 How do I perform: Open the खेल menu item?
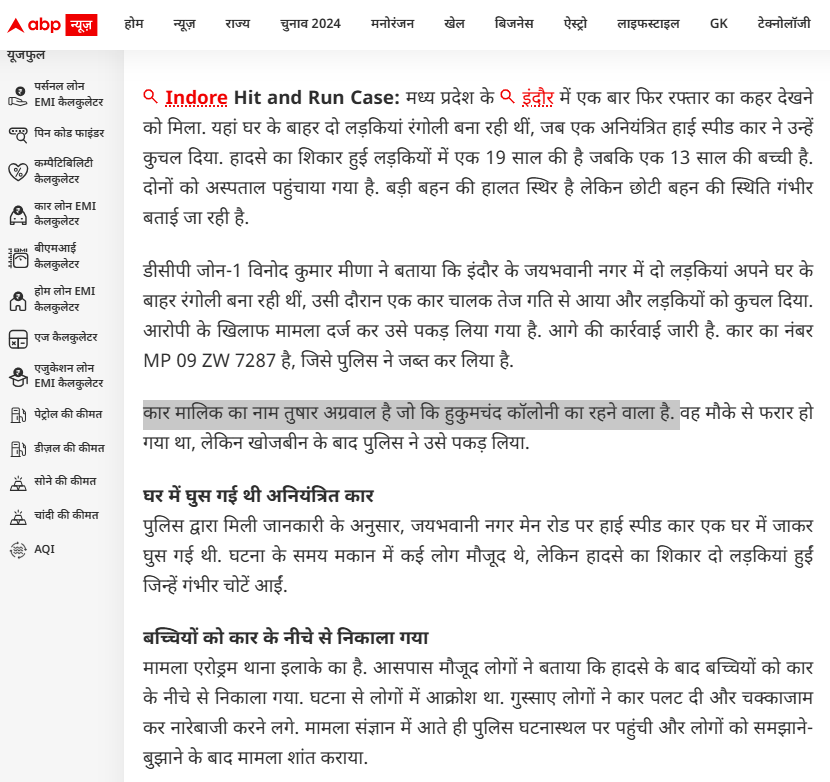pyautogui.click(x=454, y=24)
